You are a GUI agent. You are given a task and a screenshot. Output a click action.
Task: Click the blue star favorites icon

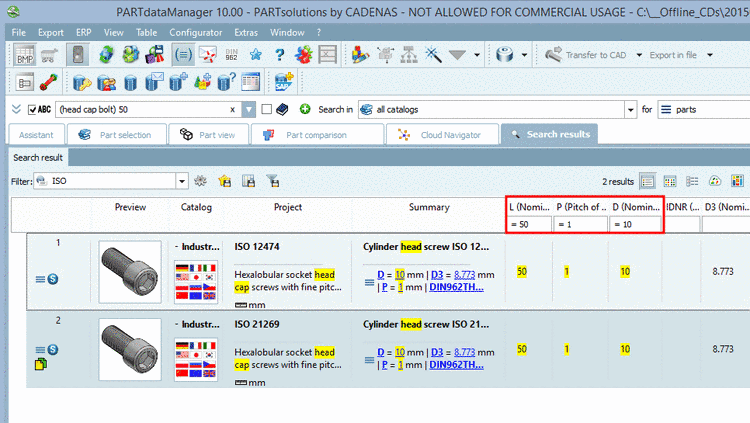[x=256, y=55]
